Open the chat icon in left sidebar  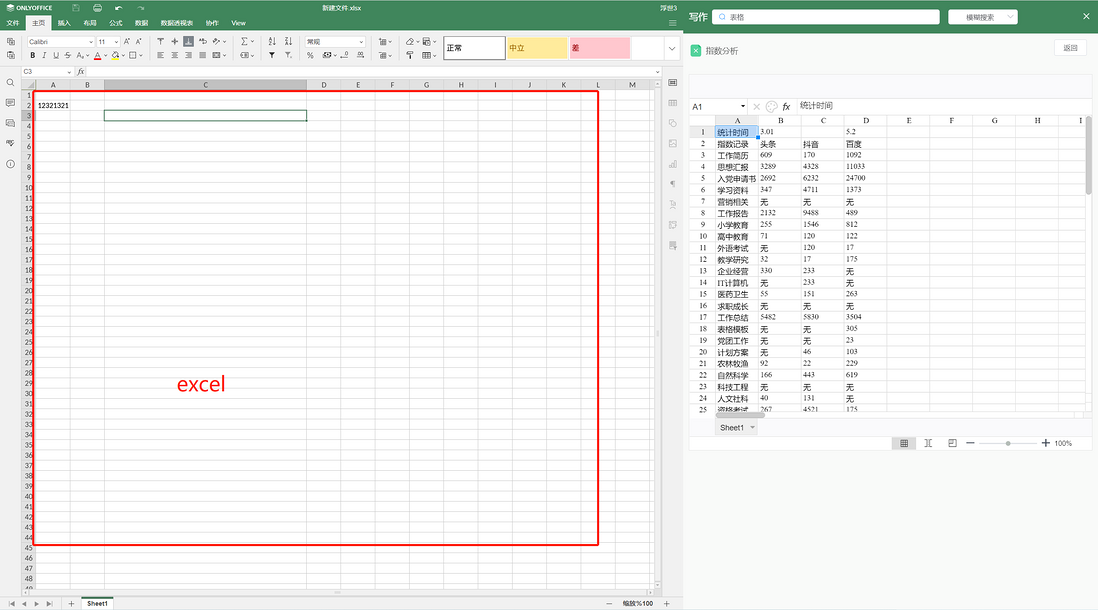point(11,123)
